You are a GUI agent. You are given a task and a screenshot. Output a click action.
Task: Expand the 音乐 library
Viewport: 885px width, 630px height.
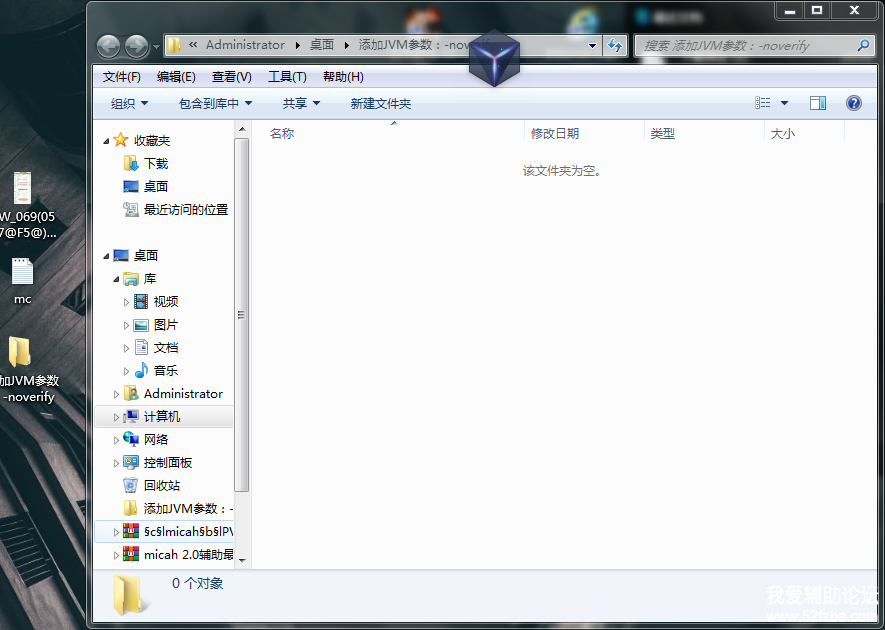pos(126,371)
